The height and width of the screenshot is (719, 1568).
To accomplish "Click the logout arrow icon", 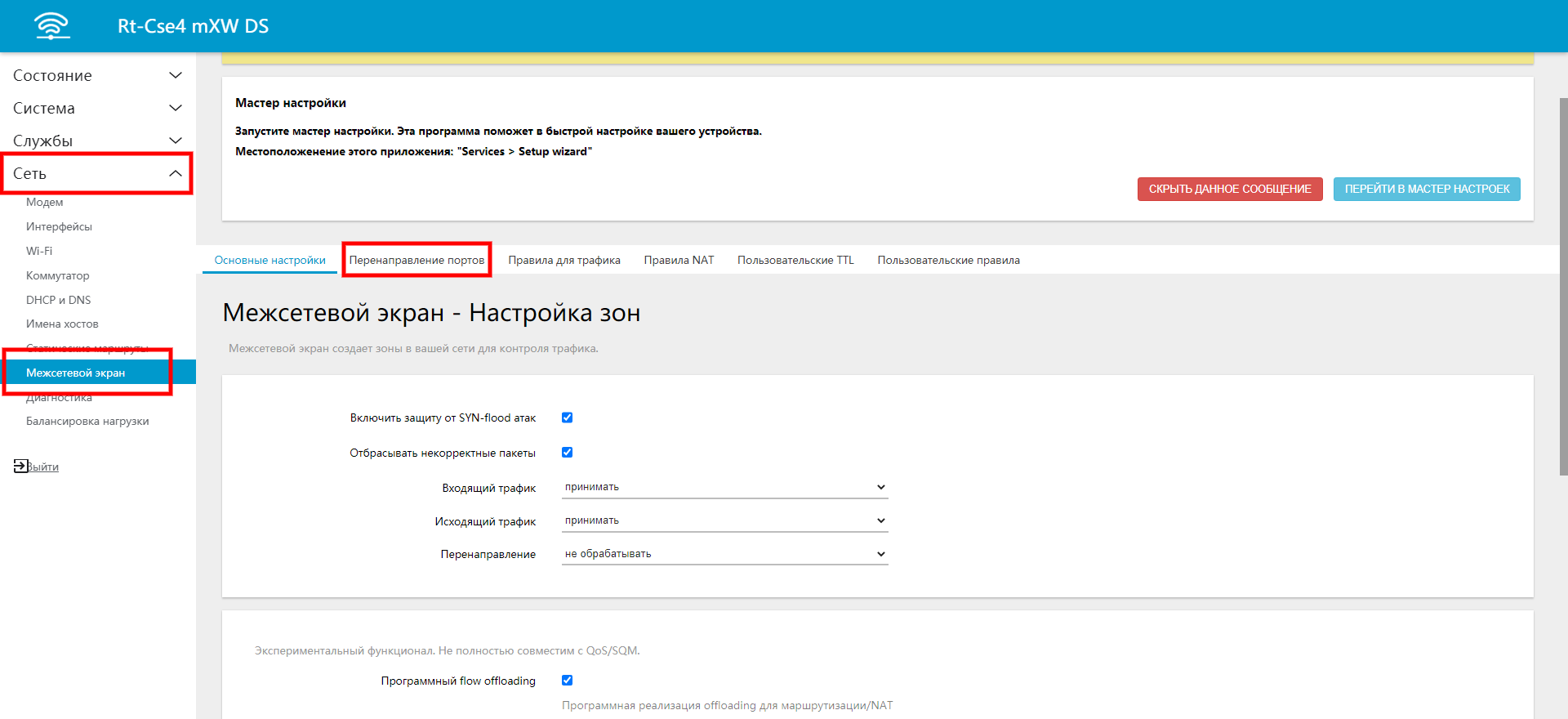I will (20, 466).
